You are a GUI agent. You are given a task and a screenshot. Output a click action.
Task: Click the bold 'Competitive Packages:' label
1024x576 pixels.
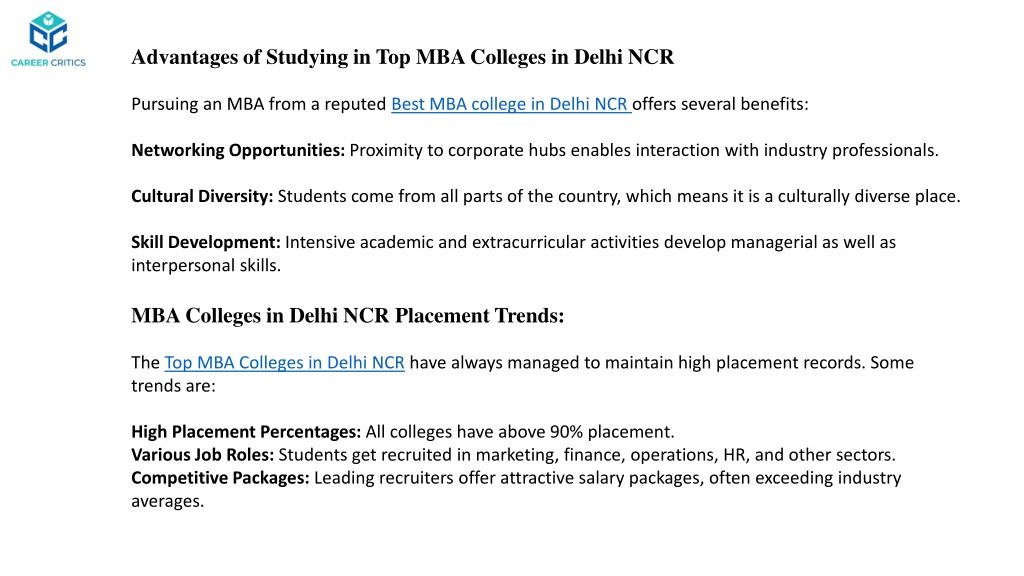[220, 478]
